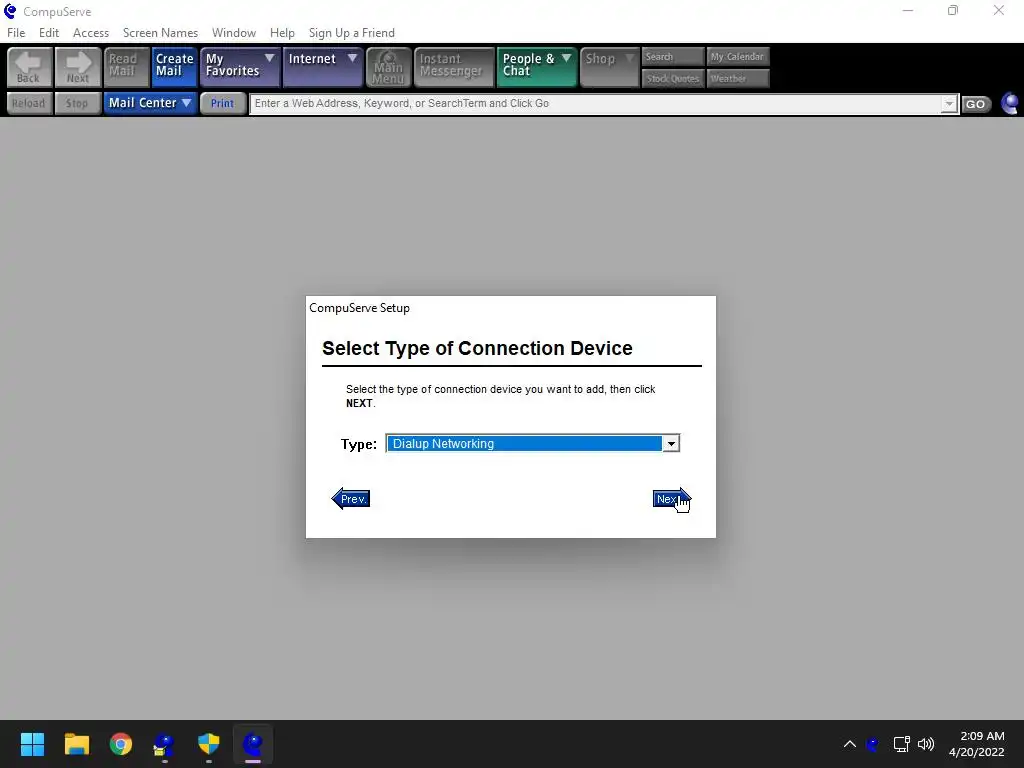Click the Prev. arrow in setup dialog
This screenshot has height=768, width=1024.
[351, 499]
